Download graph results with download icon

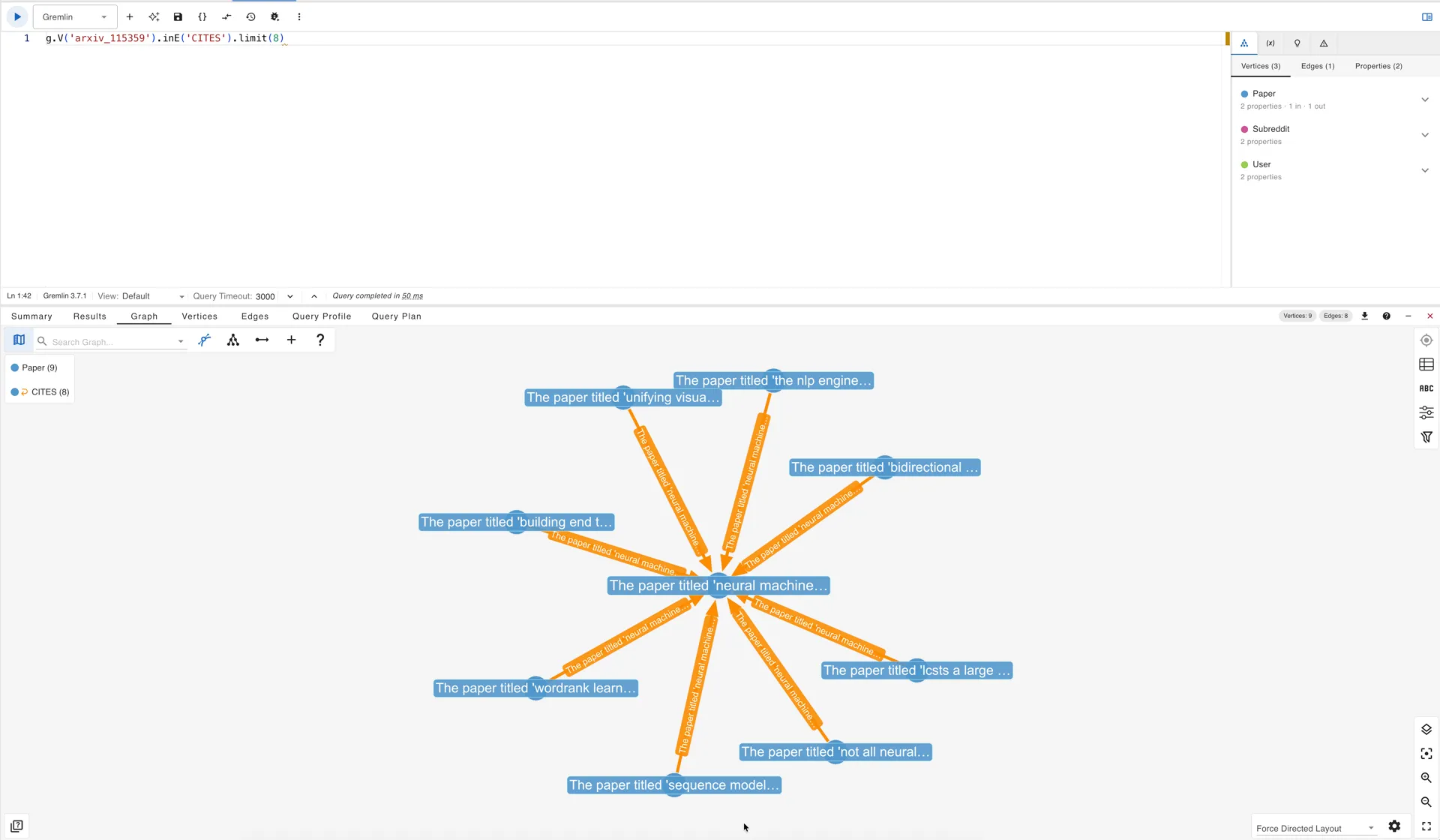click(1365, 316)
